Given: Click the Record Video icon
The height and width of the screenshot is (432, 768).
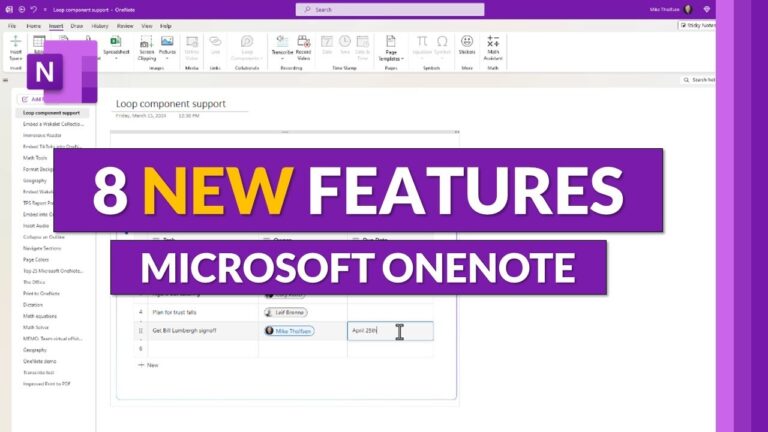Looking at the screenshot, I should pos(304,48).
